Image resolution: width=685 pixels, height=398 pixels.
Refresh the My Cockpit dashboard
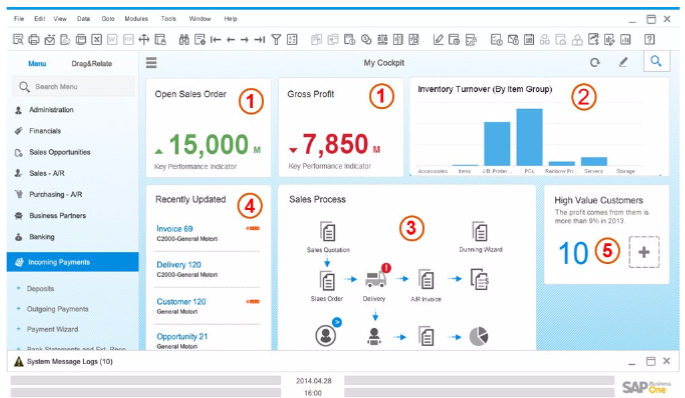click(595, 62)
